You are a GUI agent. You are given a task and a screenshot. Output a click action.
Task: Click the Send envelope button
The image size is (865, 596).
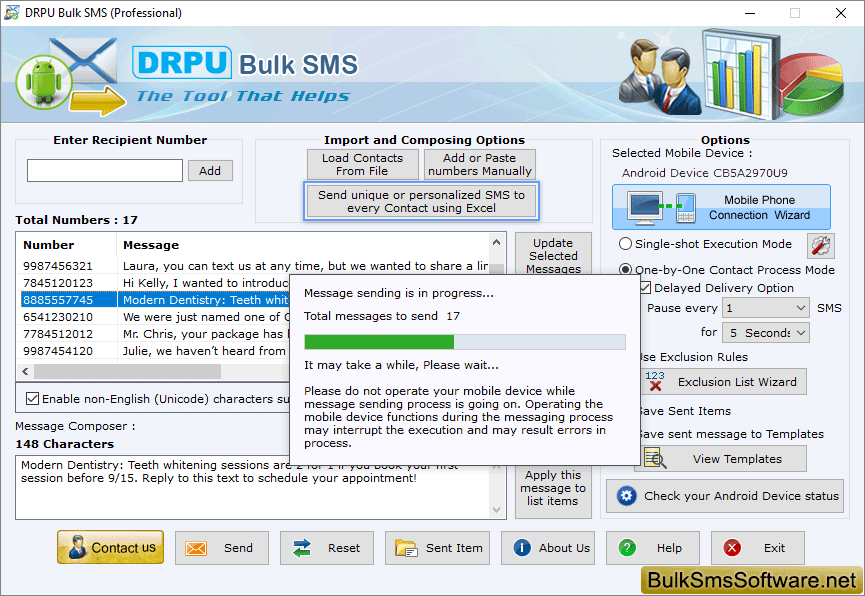(222, 548)
